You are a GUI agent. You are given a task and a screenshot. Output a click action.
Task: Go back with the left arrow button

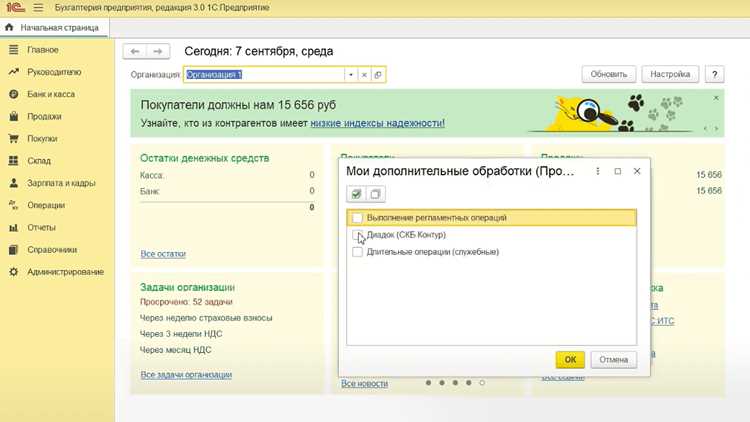(x=135, y=51)
